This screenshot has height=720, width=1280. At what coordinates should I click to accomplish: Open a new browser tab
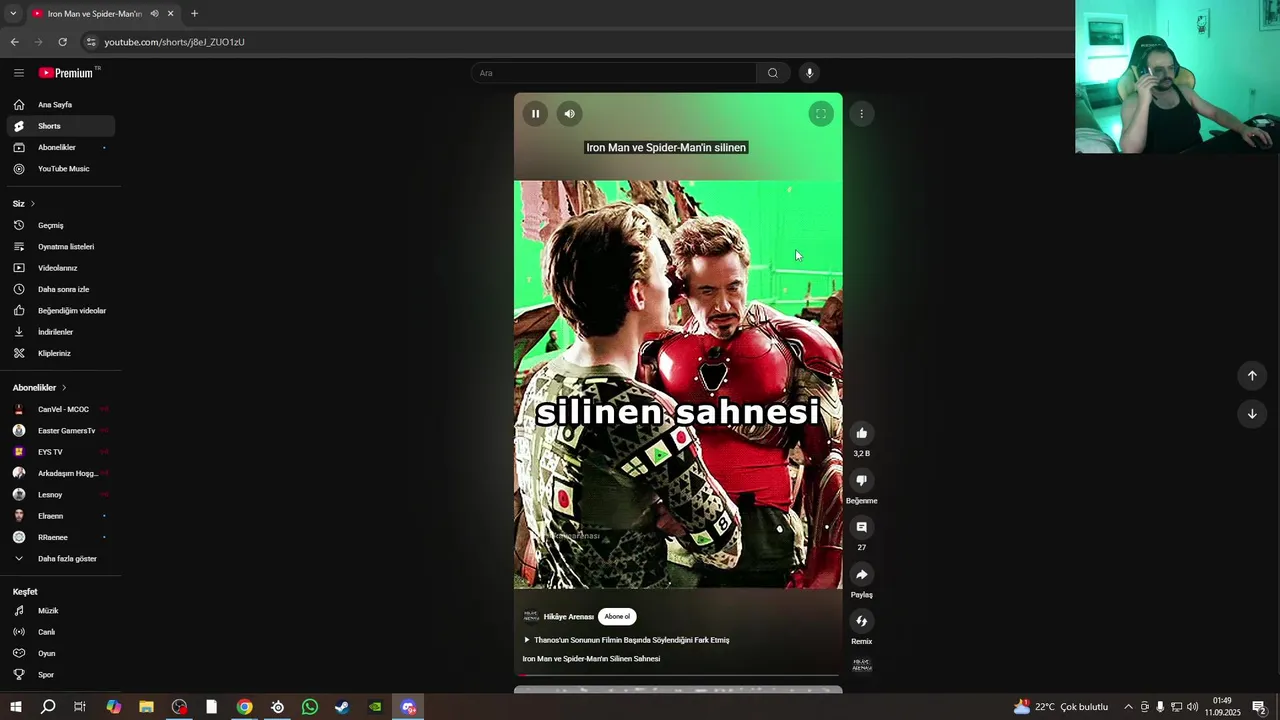click(x=194, y=14)
